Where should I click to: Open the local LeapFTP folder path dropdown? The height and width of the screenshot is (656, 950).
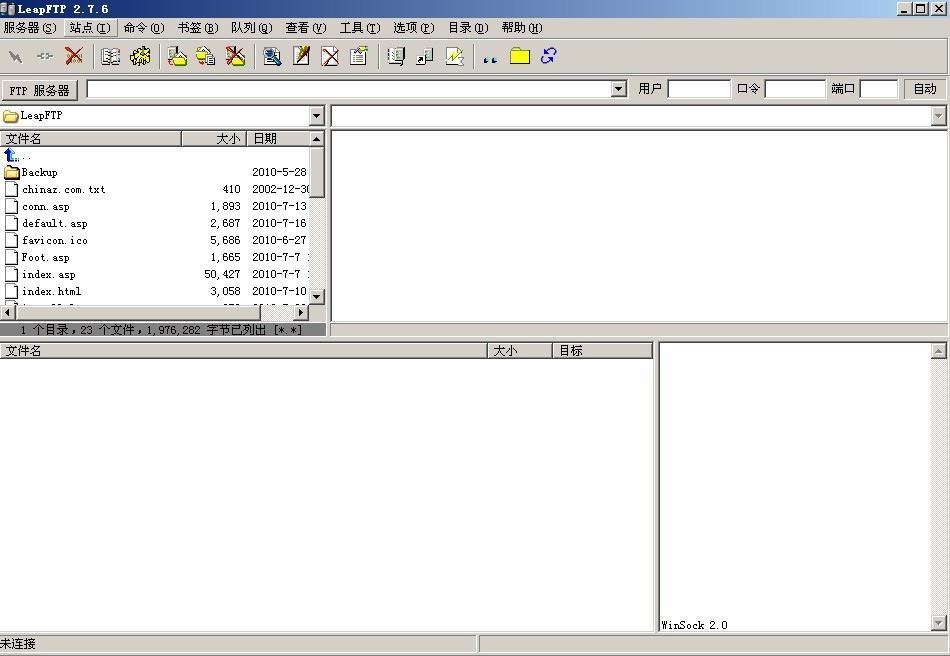coord(316,116)
